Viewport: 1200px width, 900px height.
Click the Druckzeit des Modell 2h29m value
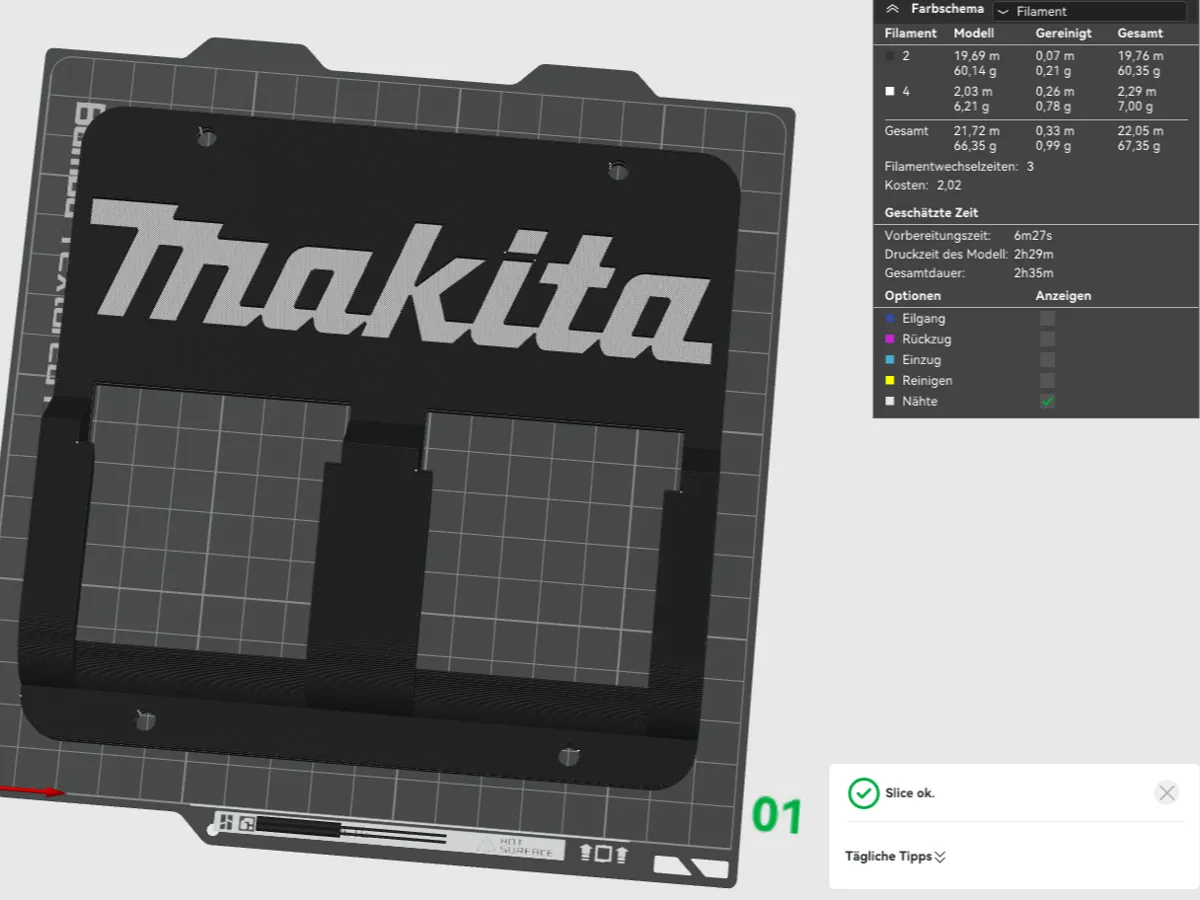click(x=1033, y=254)
